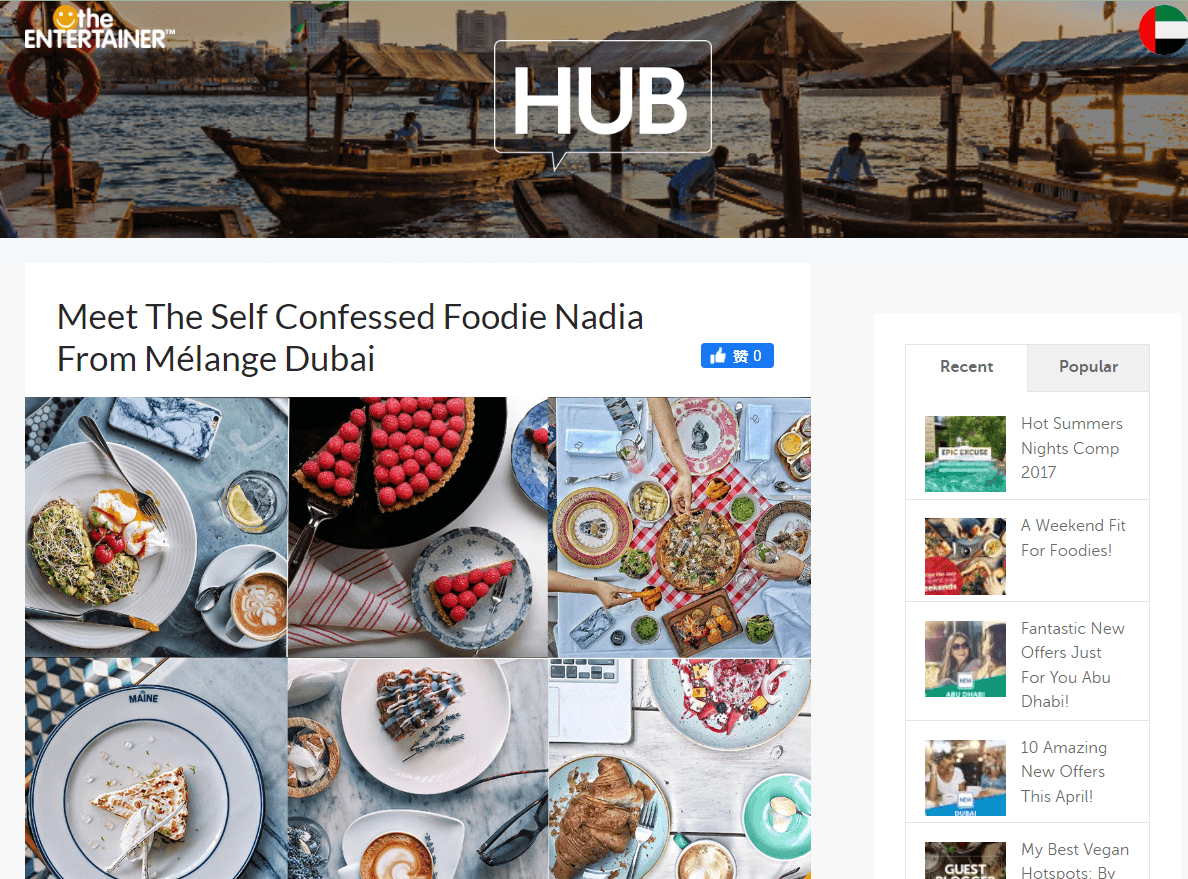Like the article with Facebook thumbs-up button
The image size is (1188, 879).
737,355
